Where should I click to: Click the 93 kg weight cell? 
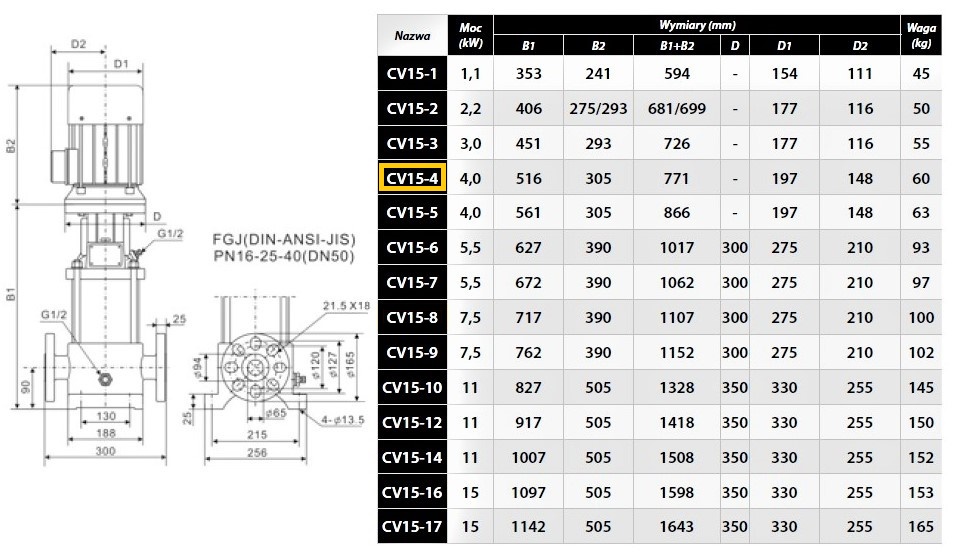tap(921, 247)
